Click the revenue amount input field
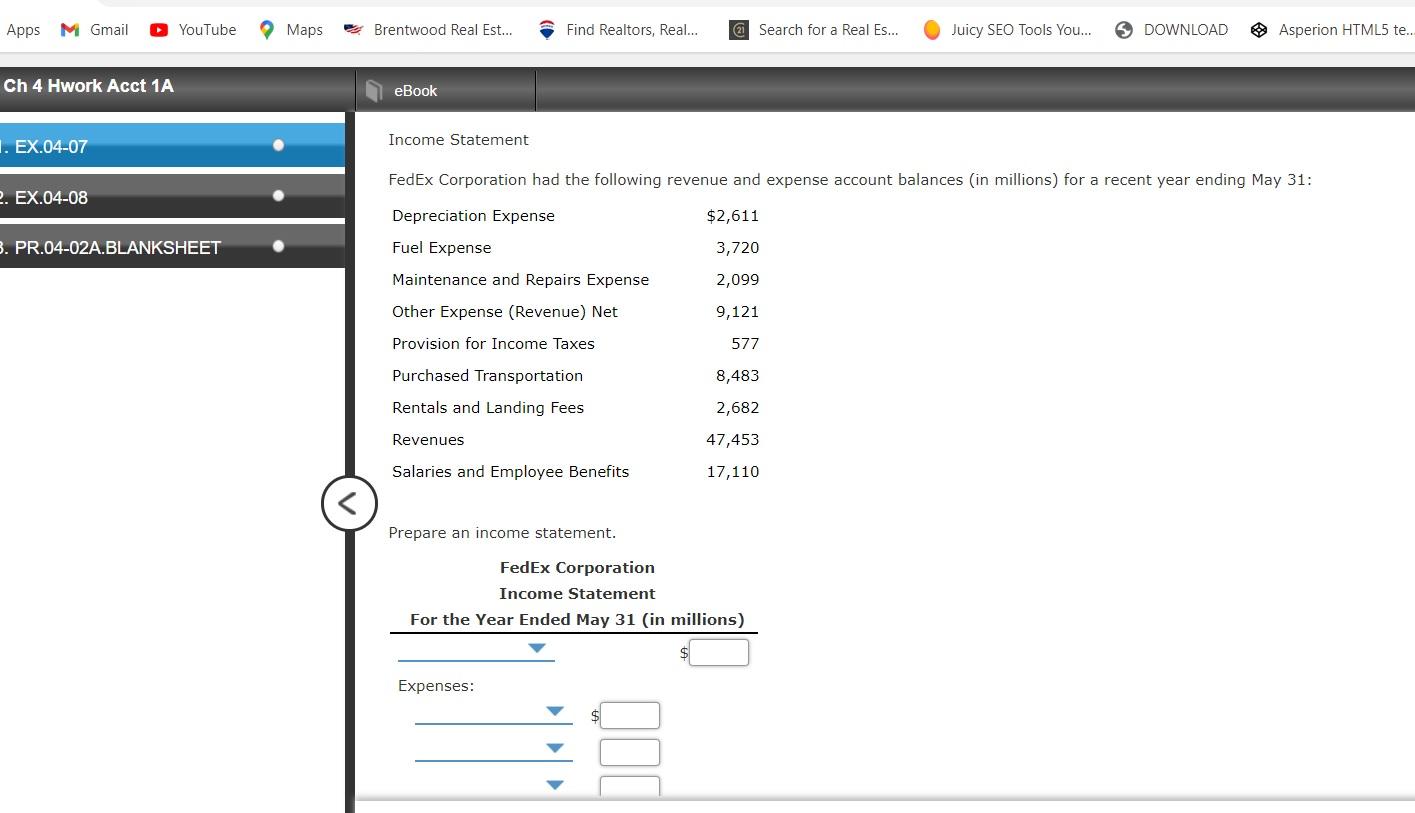The height and width of the screenshot is (813, 1415). pyautogui.click(x=719, y=652)
